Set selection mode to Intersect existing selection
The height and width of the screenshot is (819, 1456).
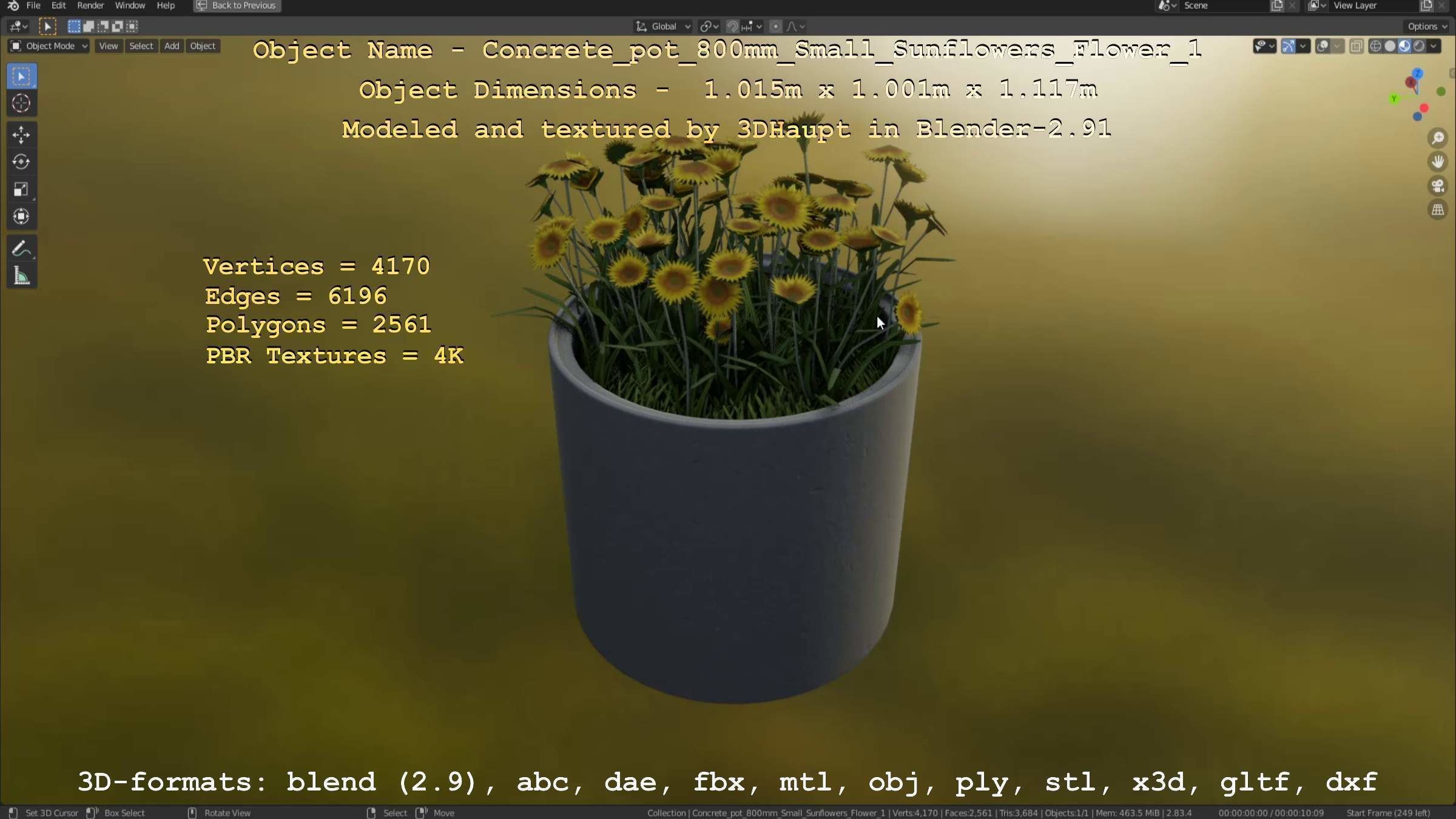click(x=132, y=26)
